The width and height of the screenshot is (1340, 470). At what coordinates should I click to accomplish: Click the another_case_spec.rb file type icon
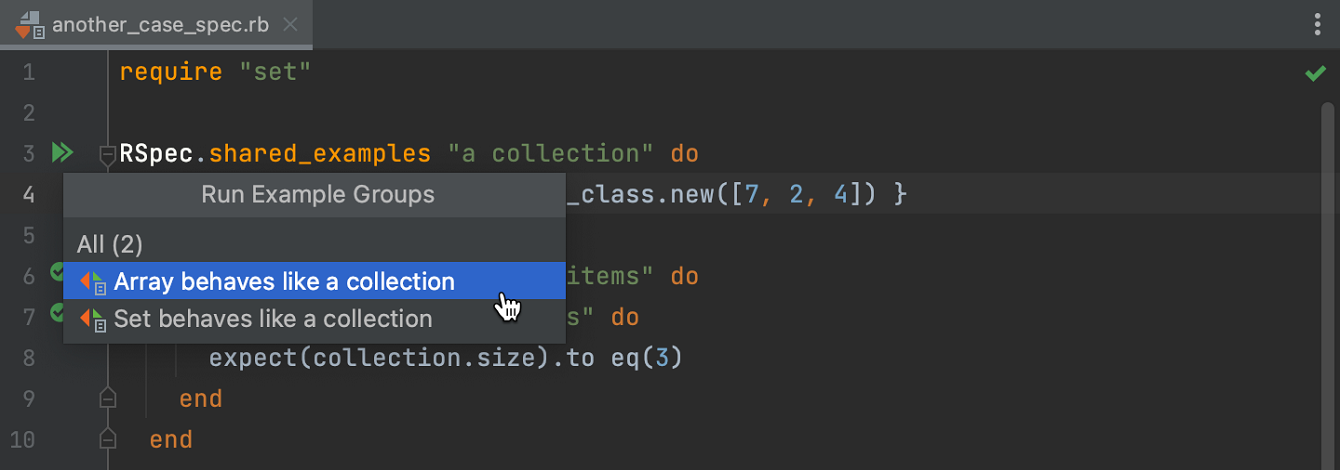(30, 25)
